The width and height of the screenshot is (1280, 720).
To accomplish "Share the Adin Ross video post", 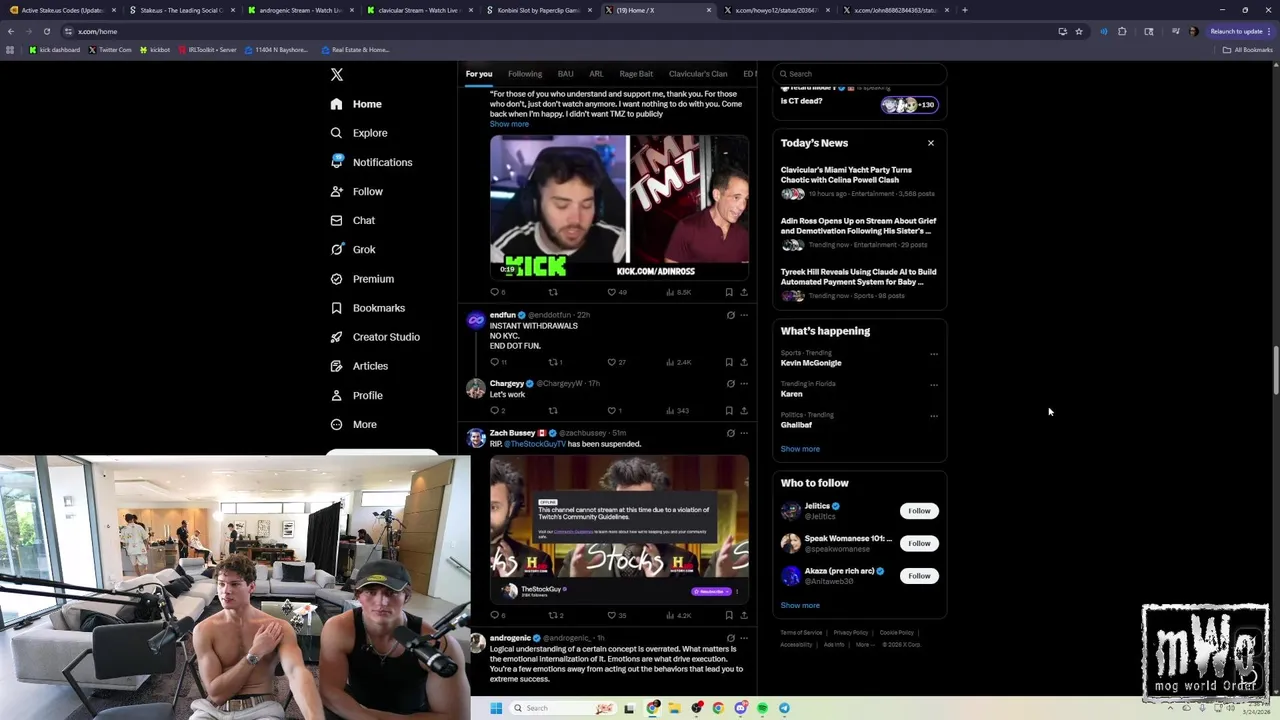I will 744,292.
